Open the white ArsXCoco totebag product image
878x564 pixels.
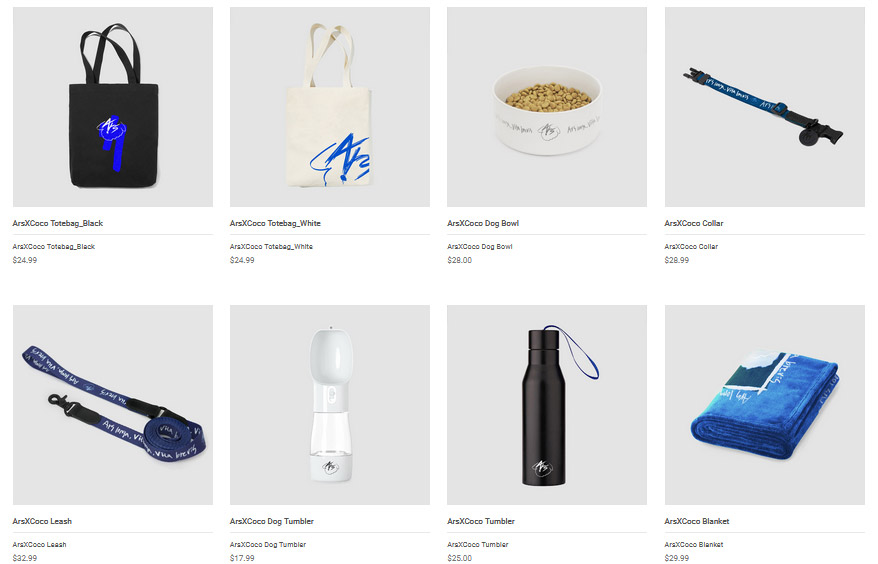tap(330, 107)
